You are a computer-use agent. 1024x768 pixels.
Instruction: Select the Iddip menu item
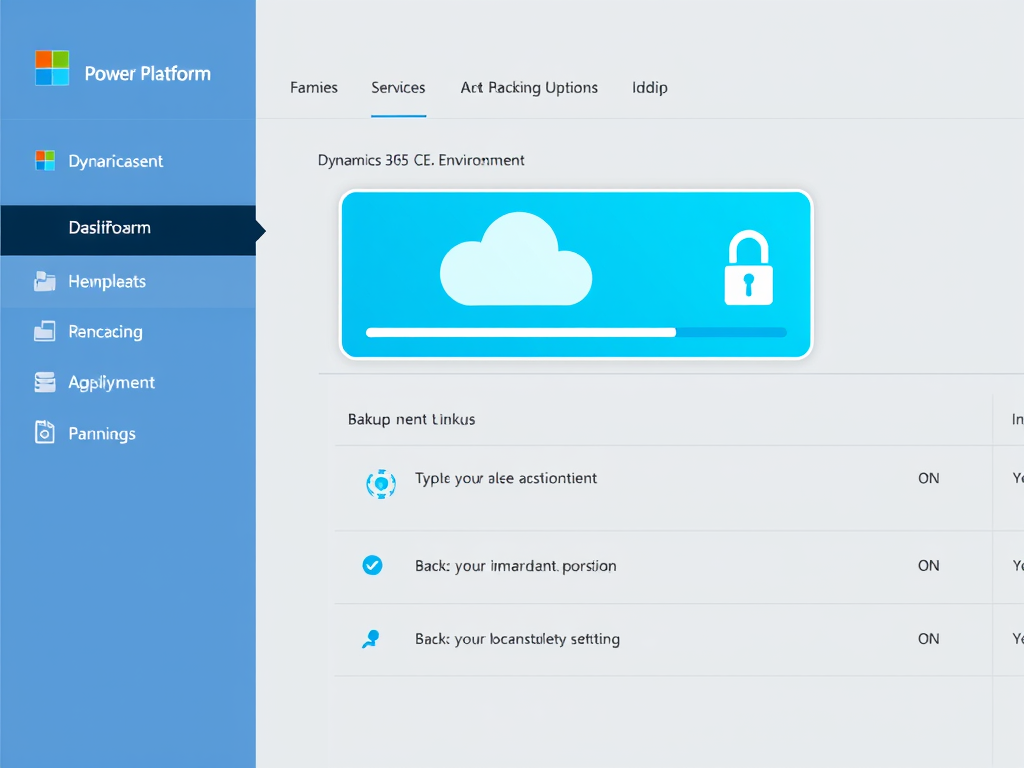tap(649, 88)
